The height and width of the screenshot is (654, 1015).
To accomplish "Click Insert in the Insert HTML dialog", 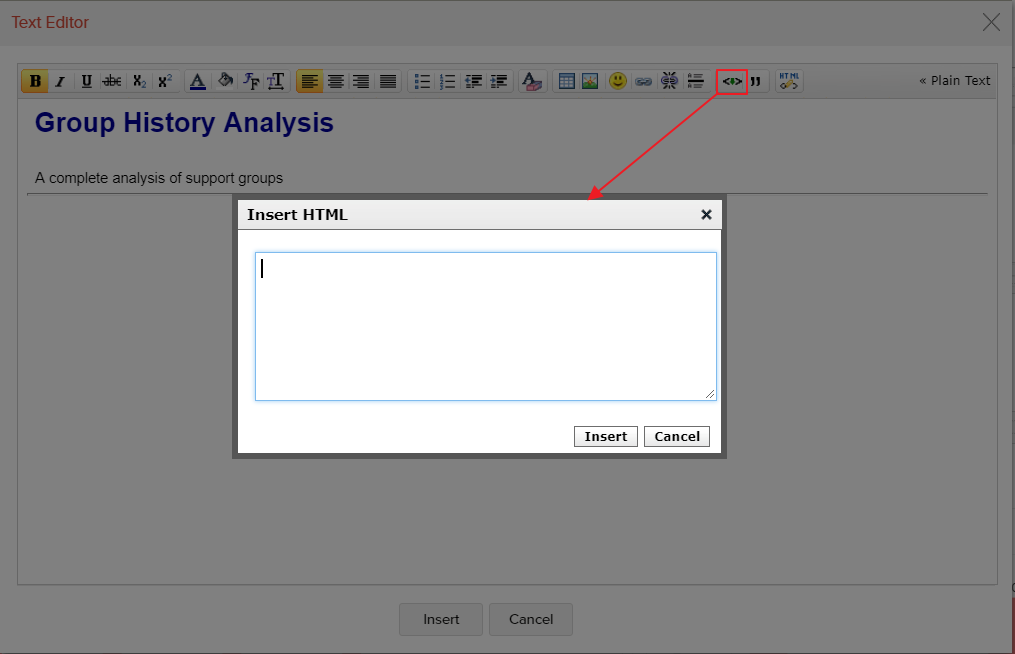I will point(605,436).
